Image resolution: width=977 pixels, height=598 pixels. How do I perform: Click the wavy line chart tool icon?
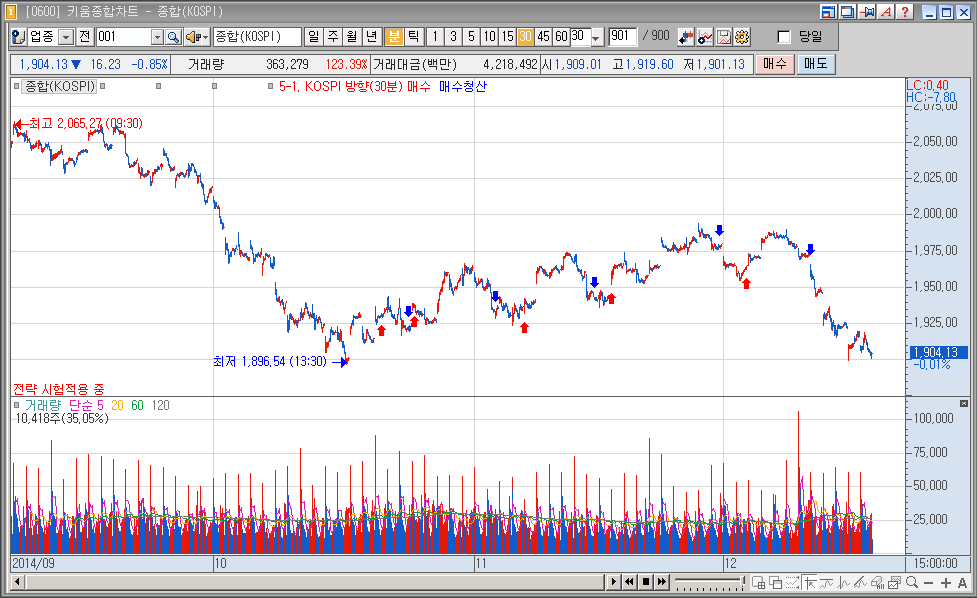827,583
